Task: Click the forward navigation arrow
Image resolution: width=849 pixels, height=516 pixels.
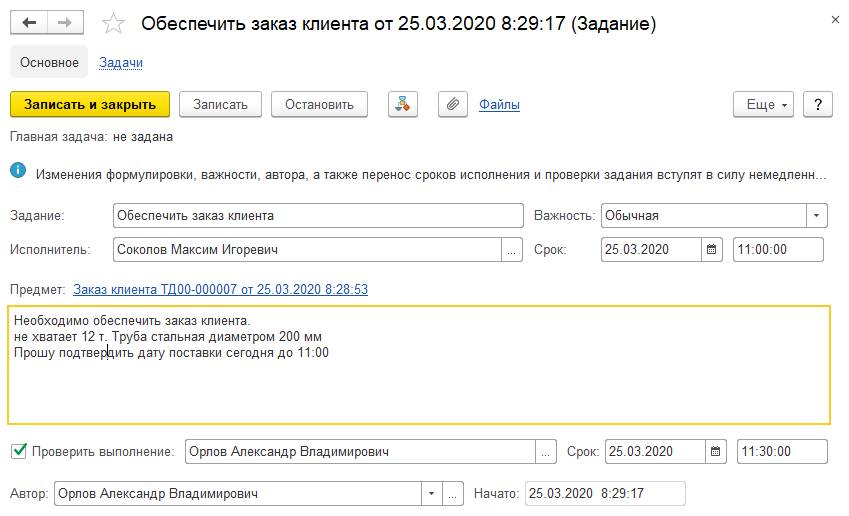Action: pyautogui.click(x=65, y=22)
